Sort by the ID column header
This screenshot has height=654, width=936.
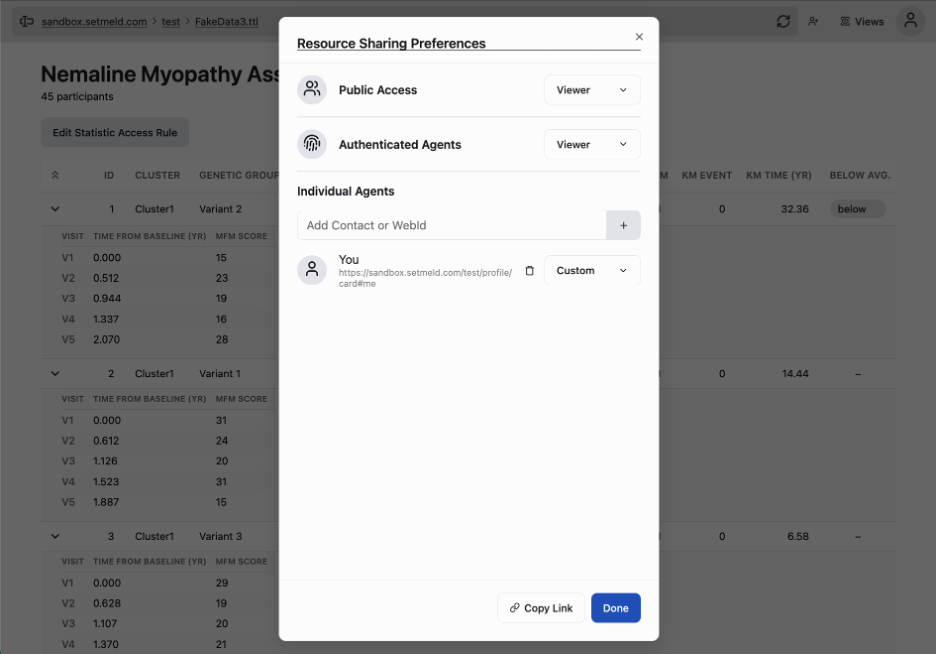click(109, 175)
